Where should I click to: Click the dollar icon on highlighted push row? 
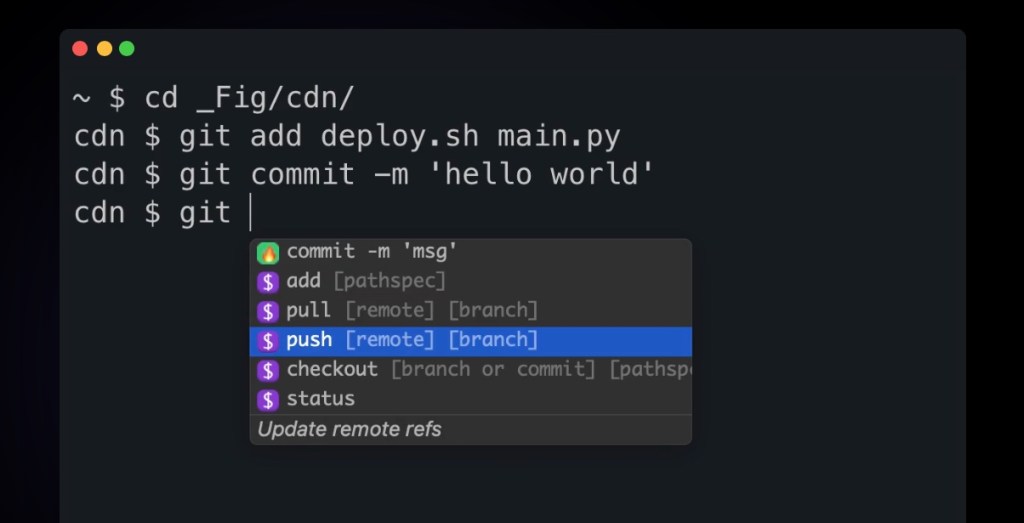(x=267, y=340)
